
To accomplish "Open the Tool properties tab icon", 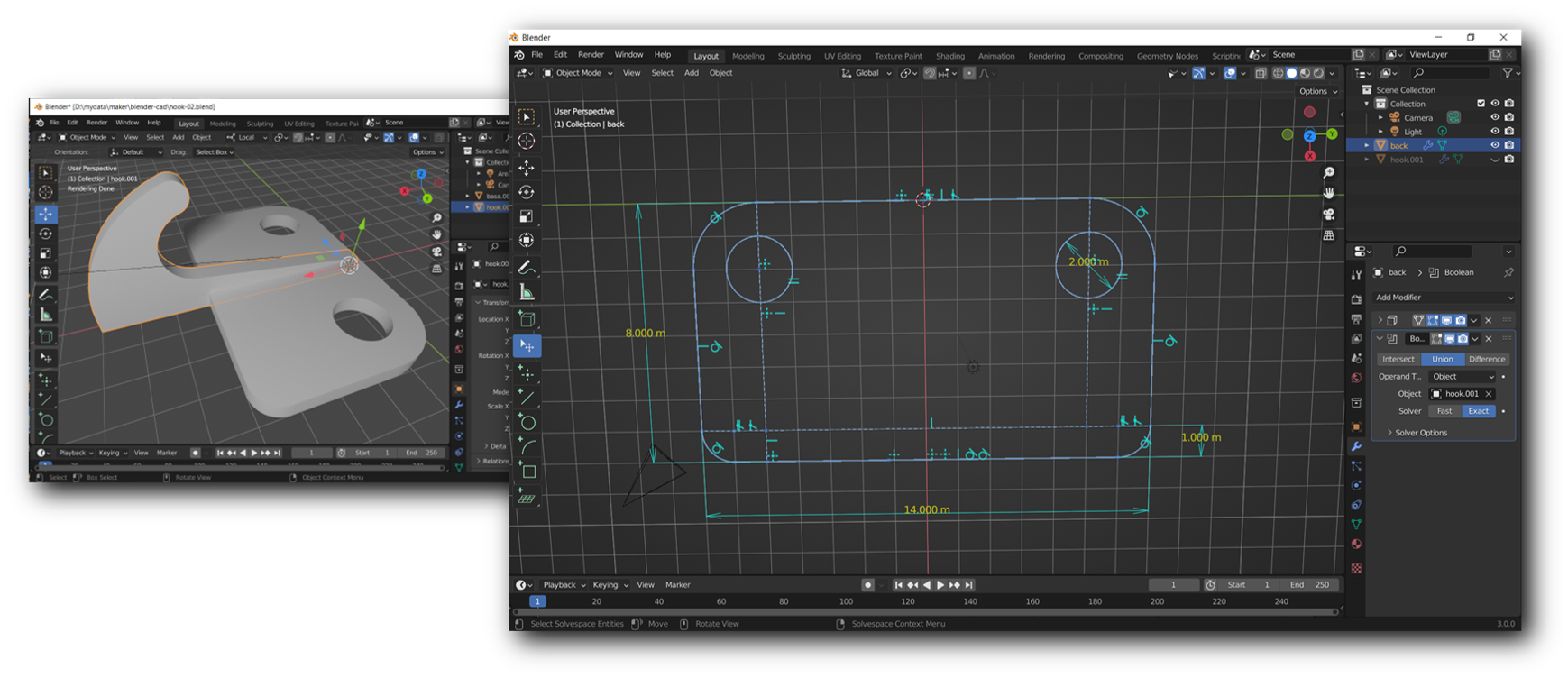I will point(1356,275).
